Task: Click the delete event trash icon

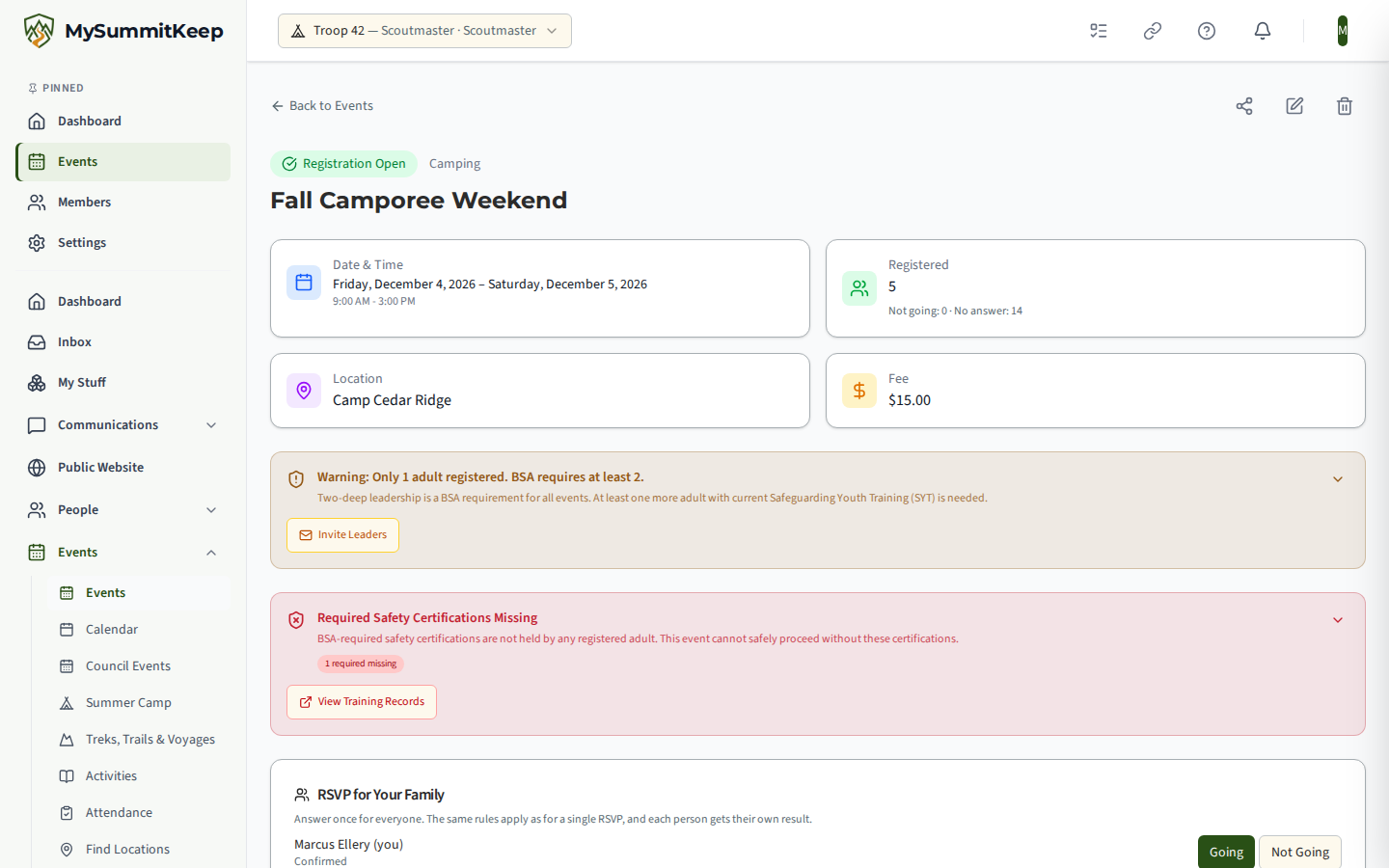Action: [1345, 106]
